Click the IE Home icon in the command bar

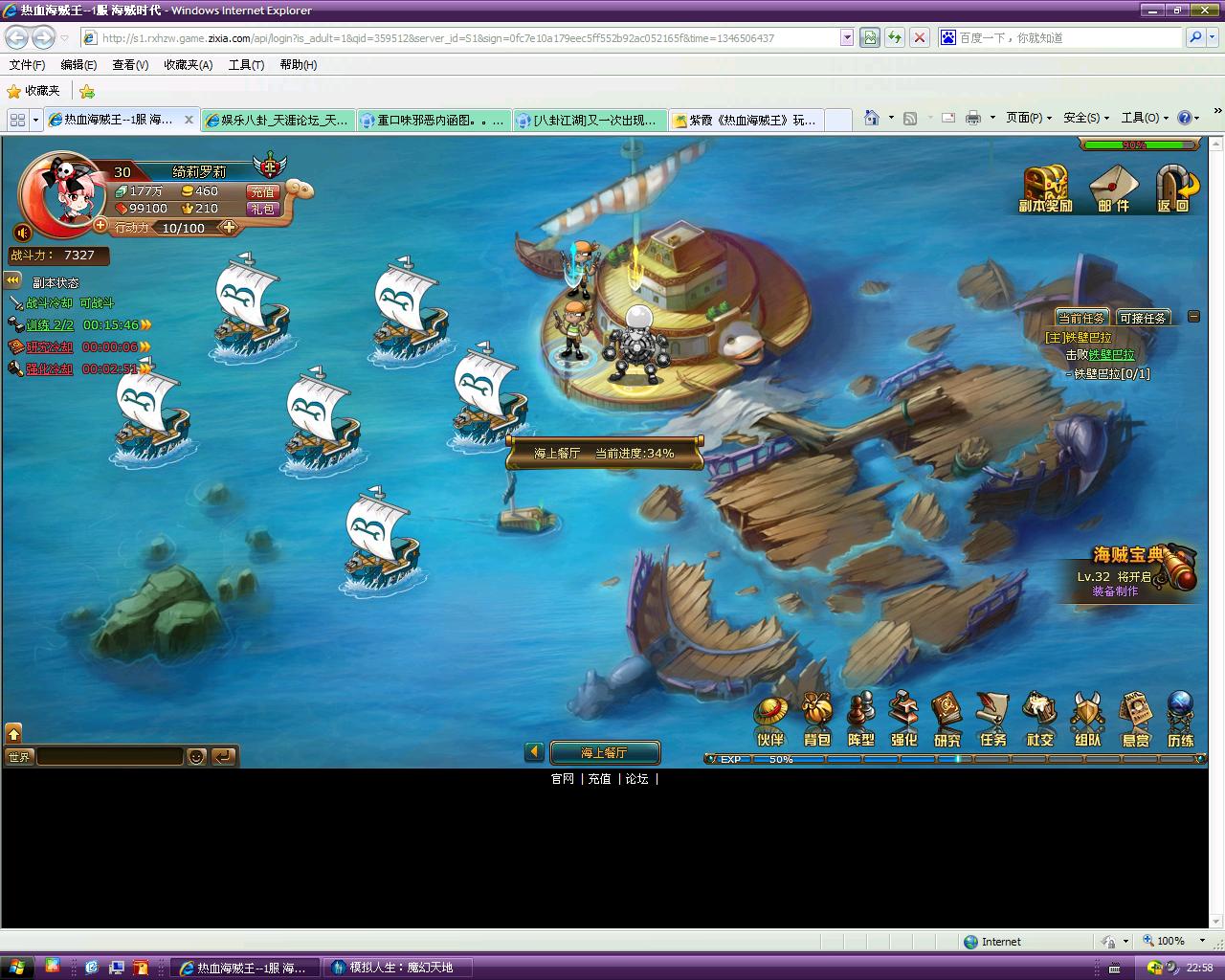pos(871,118)
